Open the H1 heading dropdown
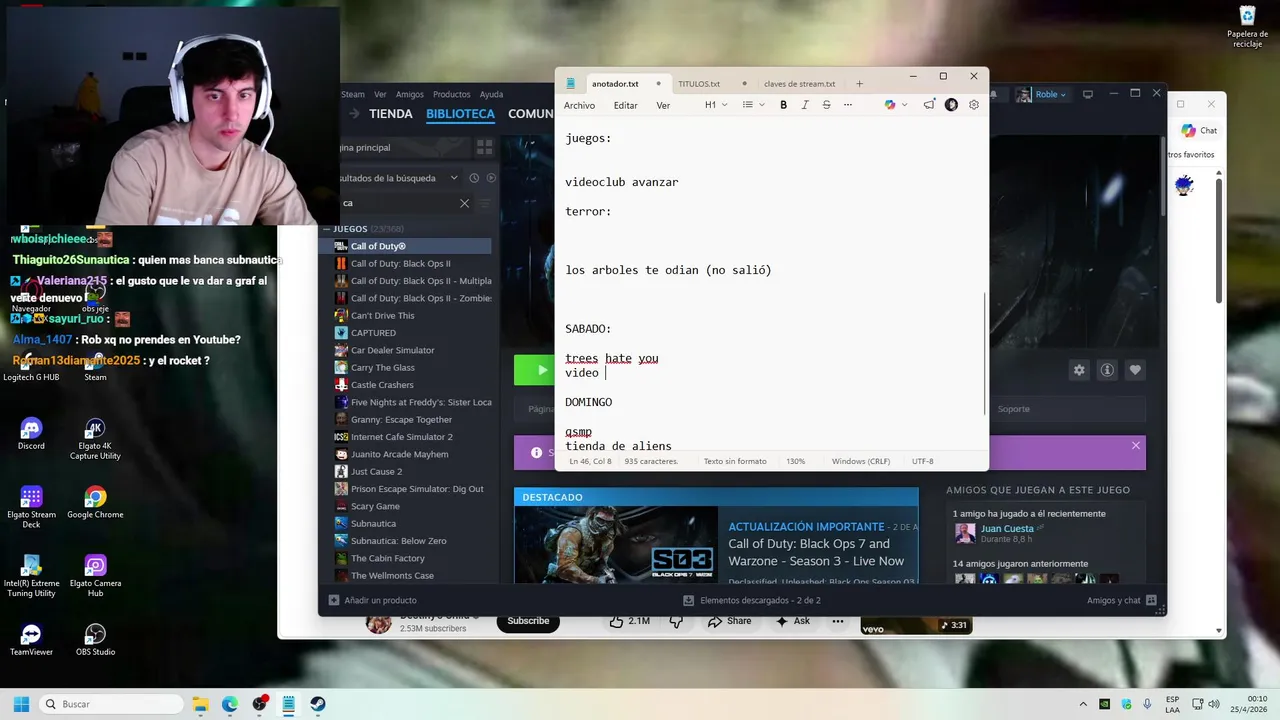This screenshot has height=720, width=1280. coord(715,105)
